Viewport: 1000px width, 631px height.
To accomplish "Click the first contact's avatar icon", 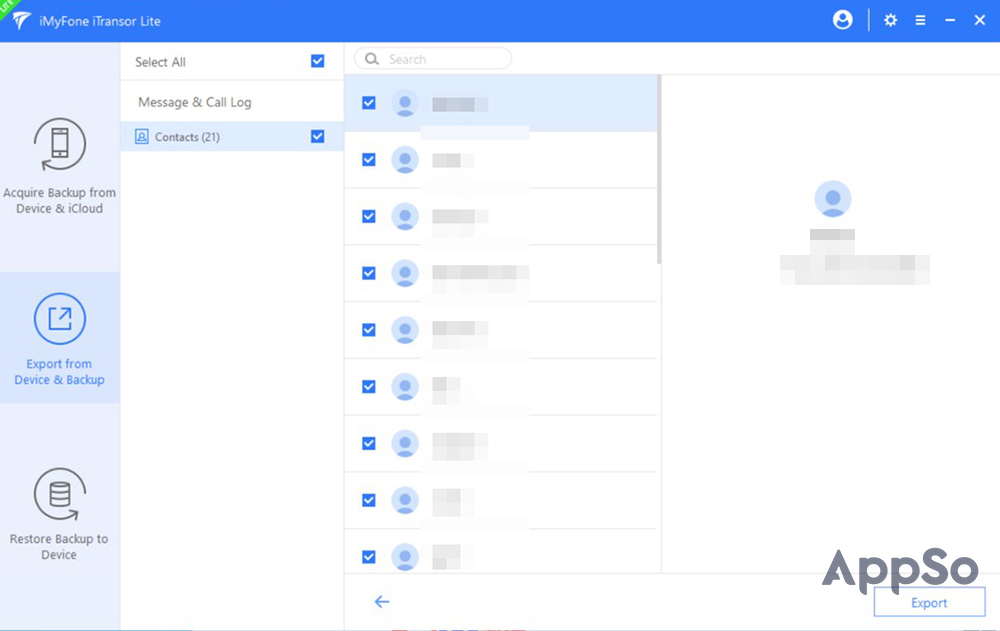I will (x=405, y=103).
